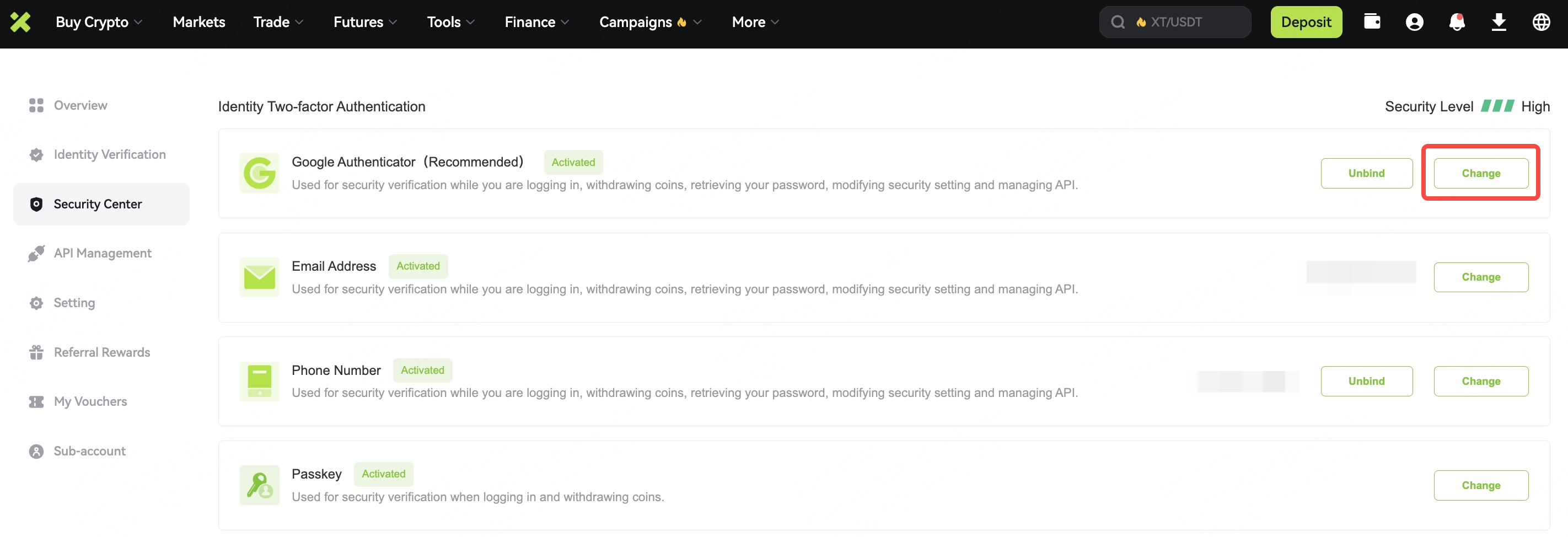Open Identity Verification in sidebar
The image size is (1568, 537).
pos(109,154)
